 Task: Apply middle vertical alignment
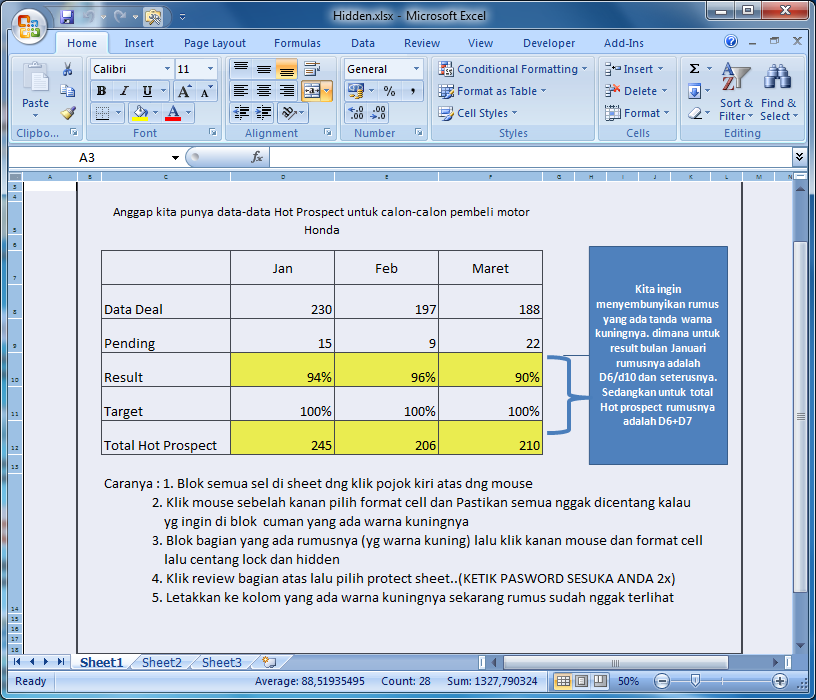coord(264,69)
